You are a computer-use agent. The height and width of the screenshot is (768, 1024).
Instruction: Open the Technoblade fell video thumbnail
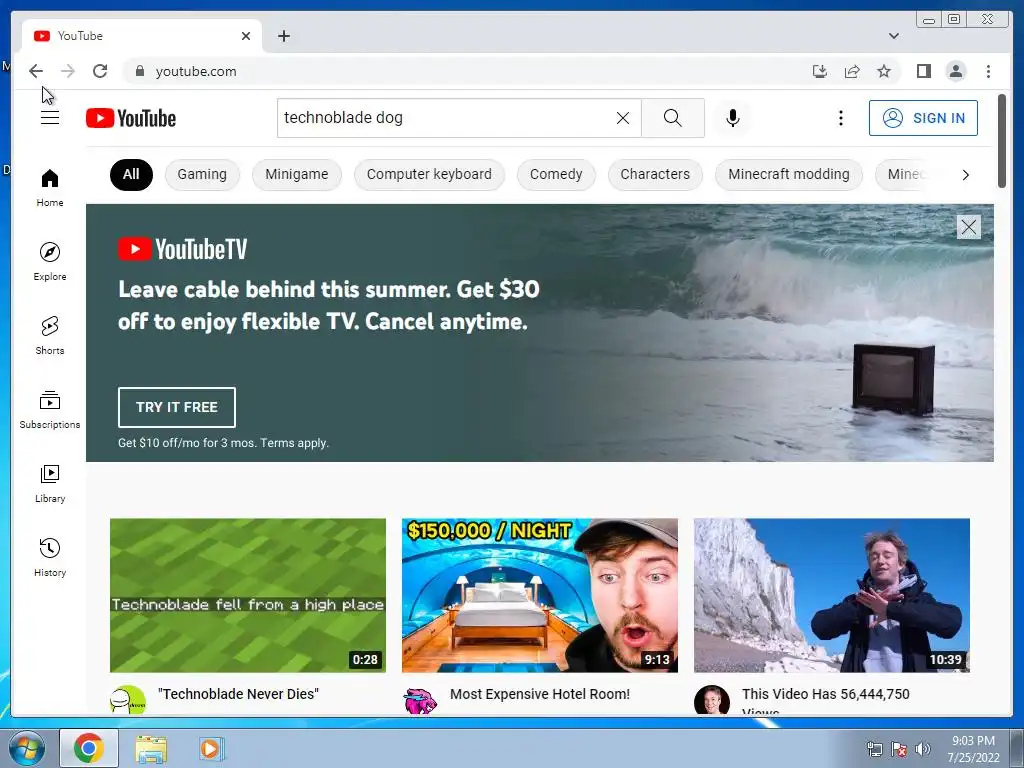pos(248,595)
